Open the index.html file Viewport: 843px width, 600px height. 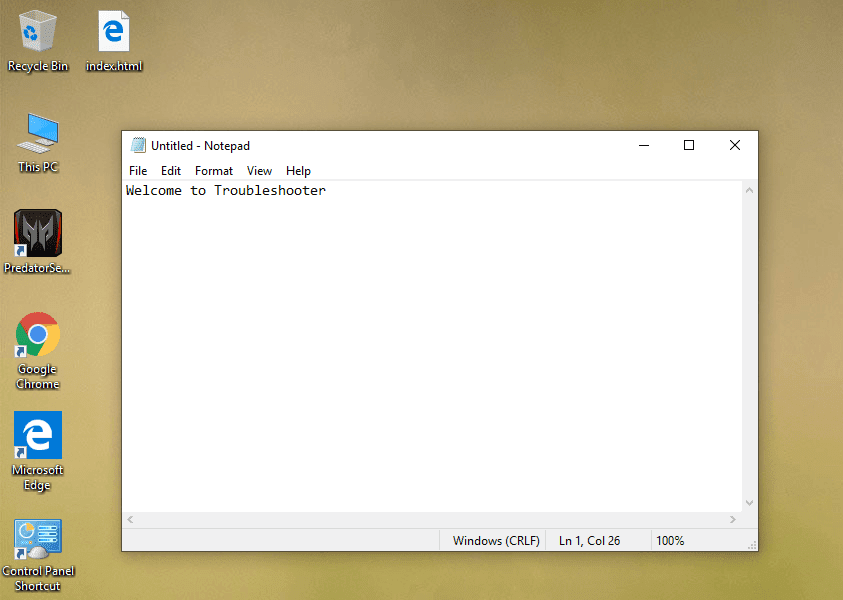click(113, 30)
